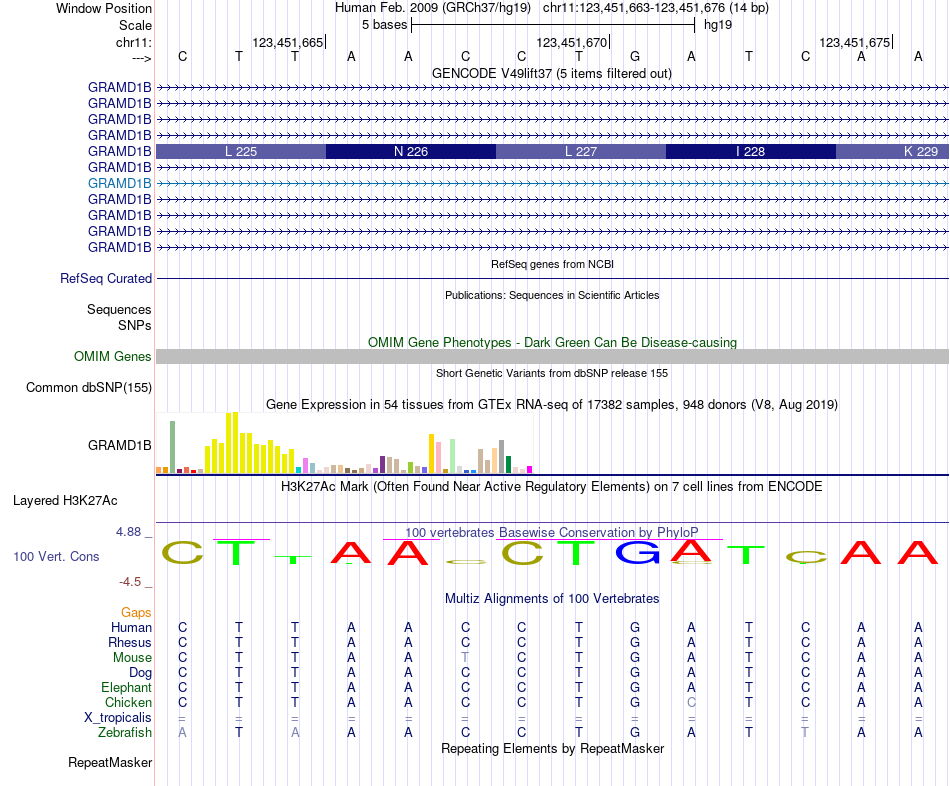Click the 100 Vert. Cons track label
Image resolution: width=950 pixels, height=786 pixels.
56,556
